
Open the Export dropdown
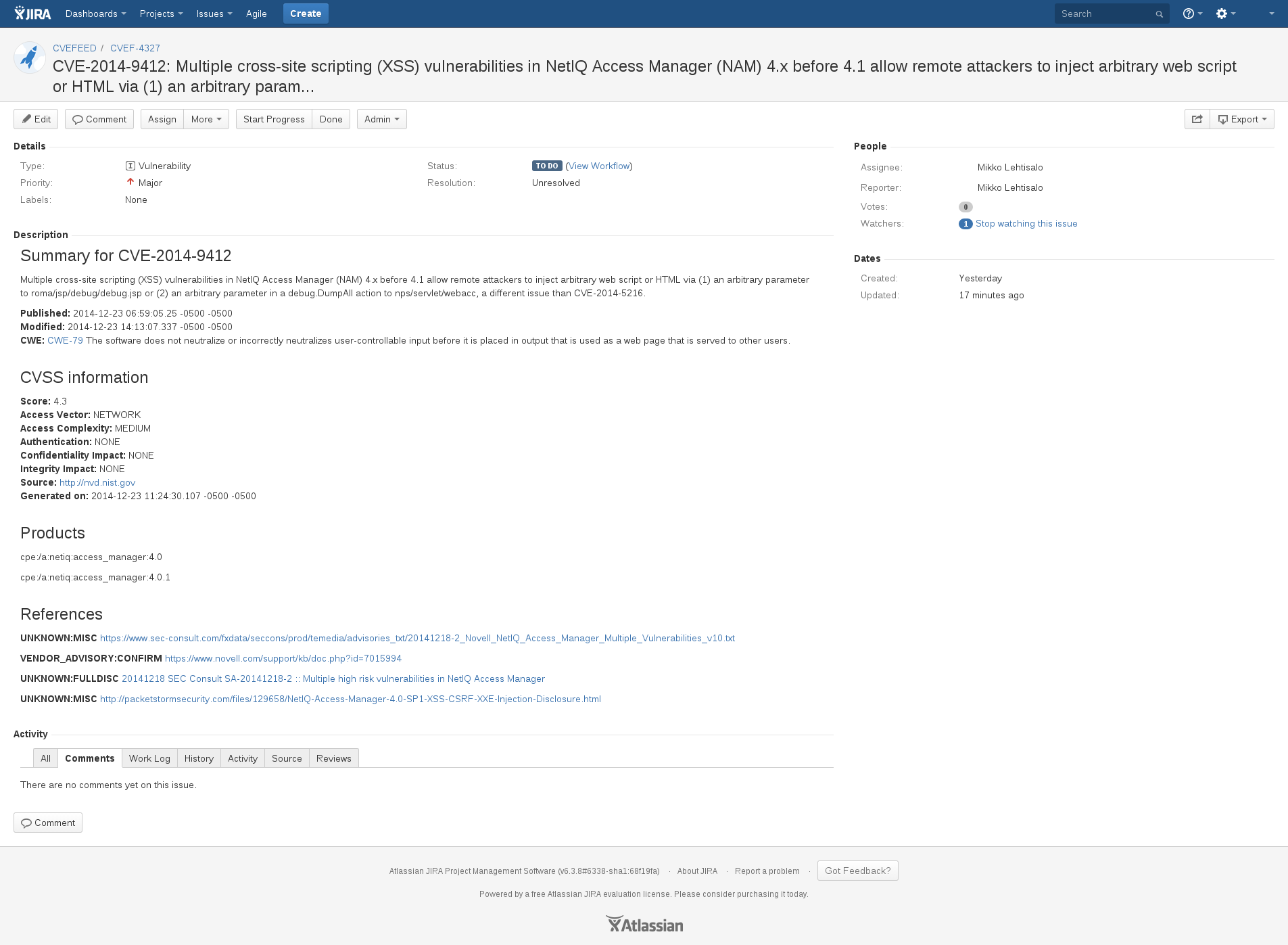coord(1242,119)
